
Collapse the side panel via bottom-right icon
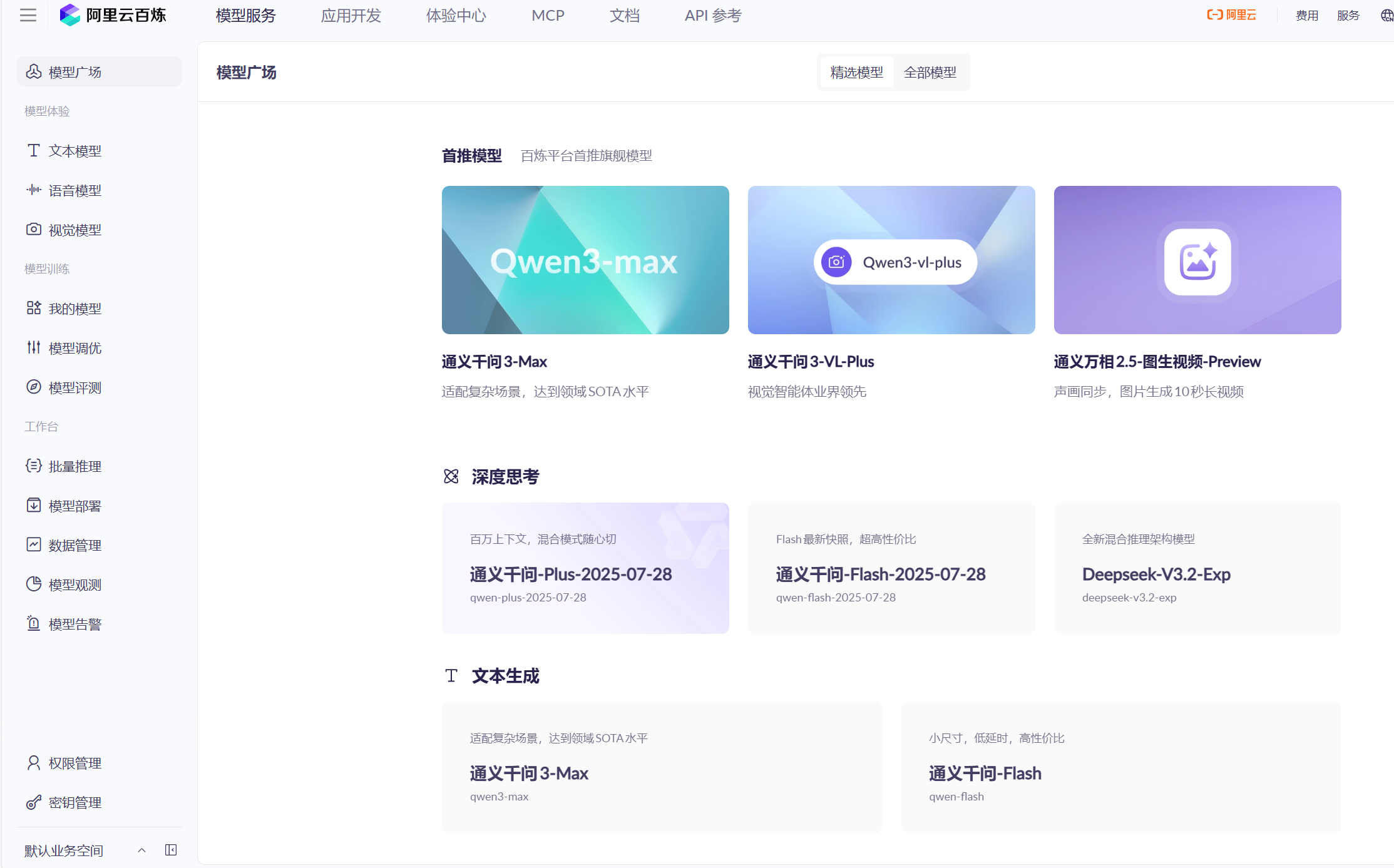point(170,850)
